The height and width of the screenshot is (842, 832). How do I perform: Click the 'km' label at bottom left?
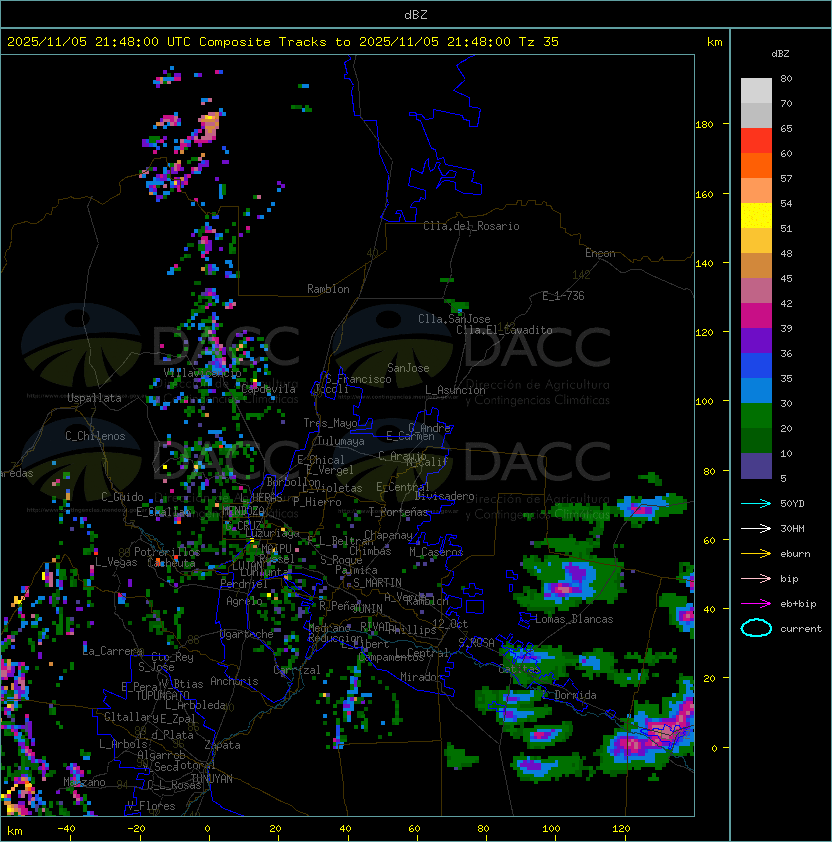click(15, 831)
